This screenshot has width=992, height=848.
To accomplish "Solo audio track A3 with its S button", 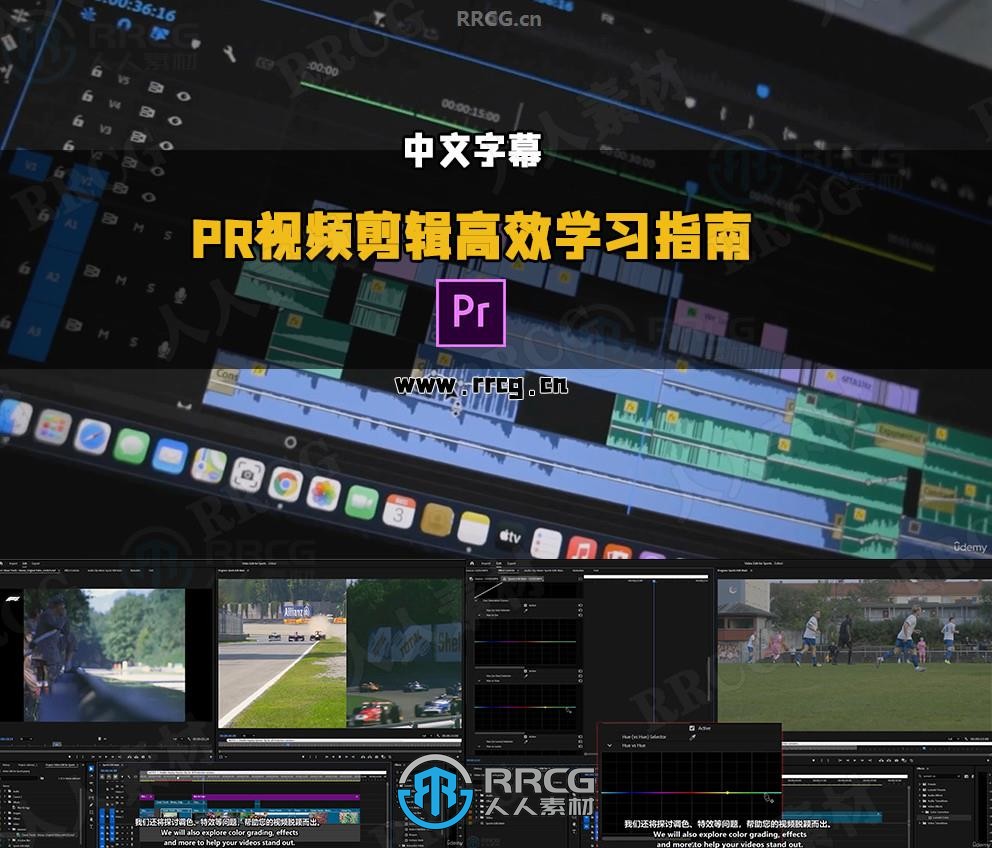I will tap(133, 342).
